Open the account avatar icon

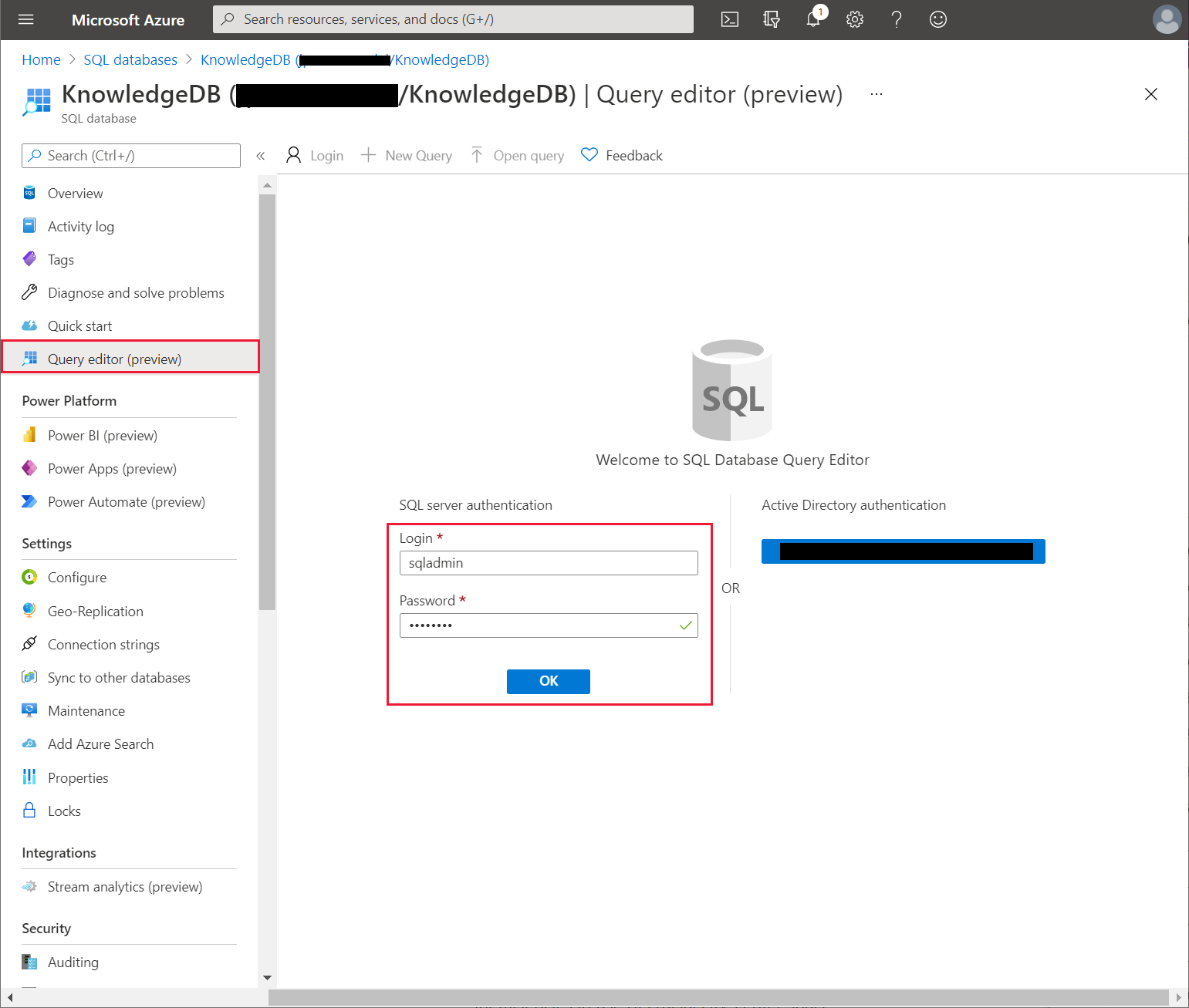tap(1167, 19)
